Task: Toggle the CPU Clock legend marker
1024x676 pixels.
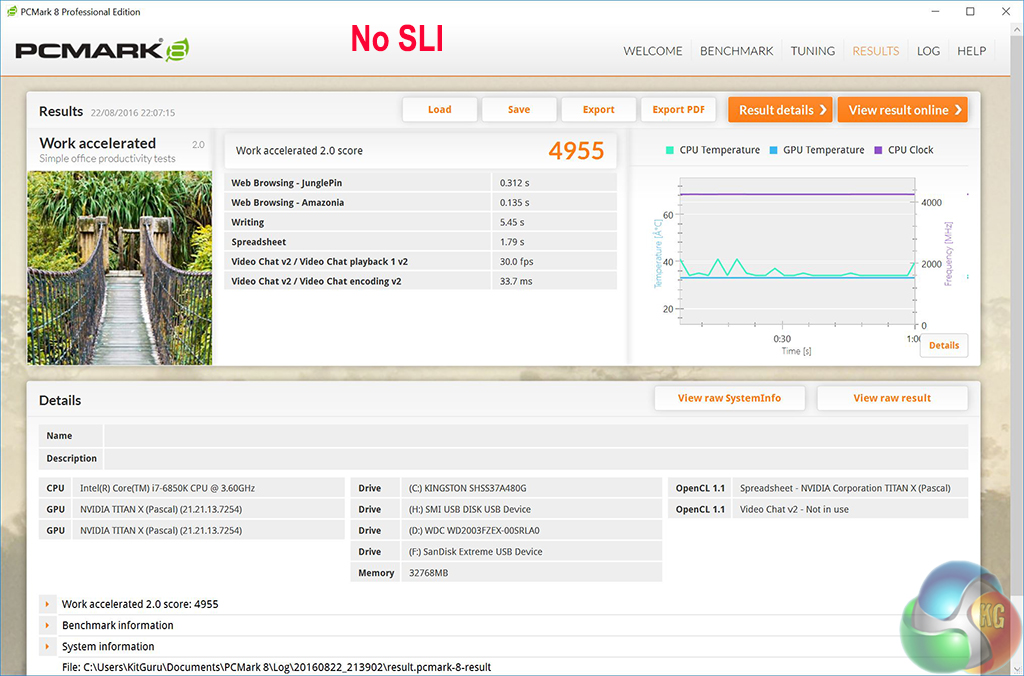Action: (878, 150)
